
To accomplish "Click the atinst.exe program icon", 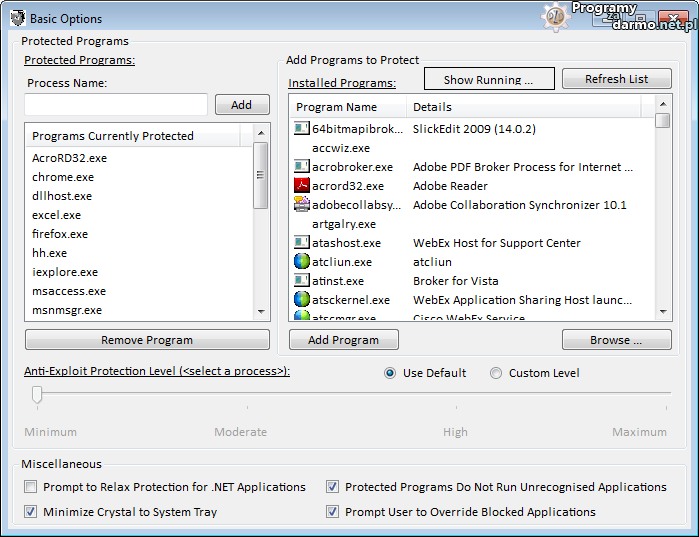I will point(302,281).
